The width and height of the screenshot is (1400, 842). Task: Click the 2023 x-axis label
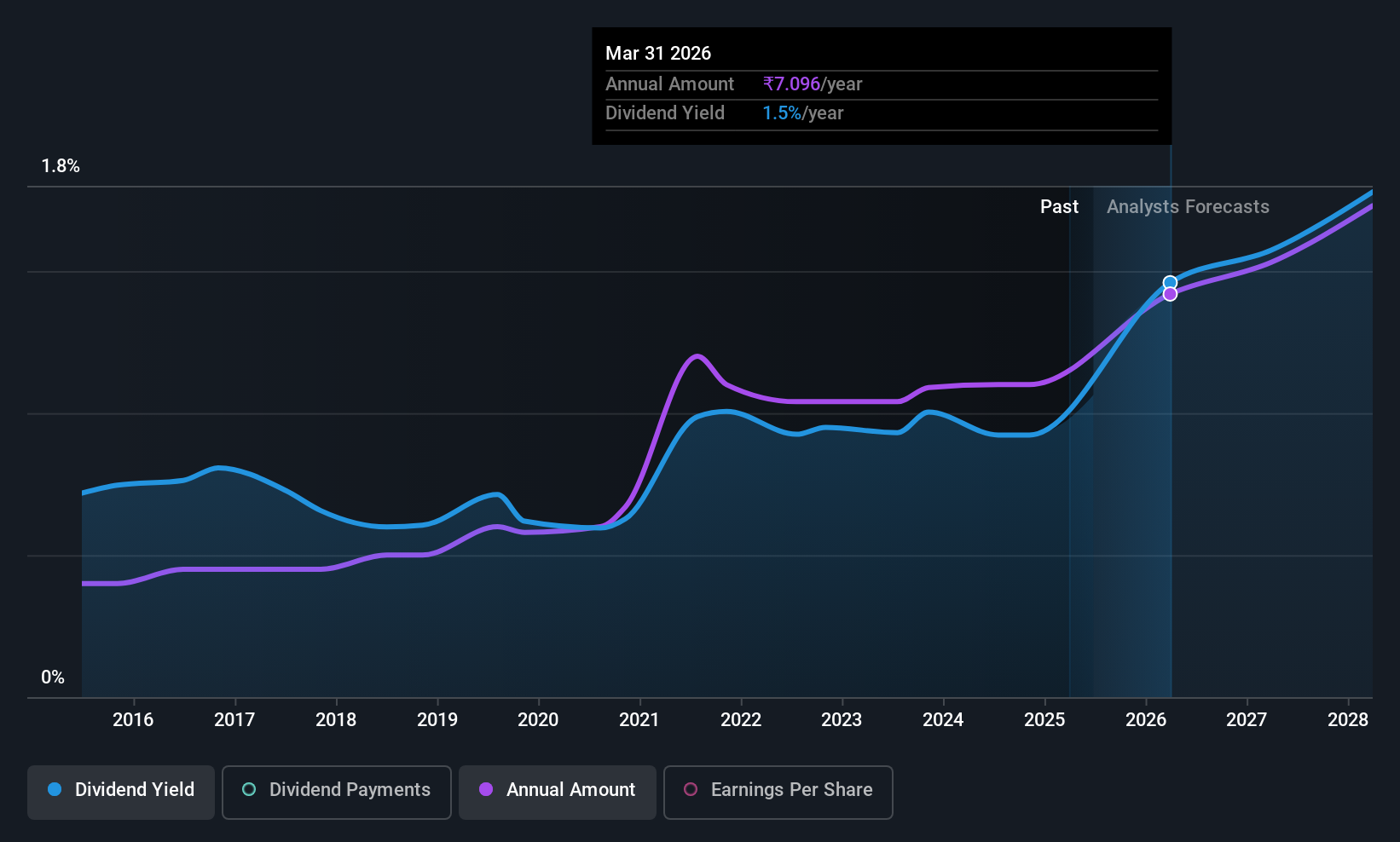tap(842, 719)
